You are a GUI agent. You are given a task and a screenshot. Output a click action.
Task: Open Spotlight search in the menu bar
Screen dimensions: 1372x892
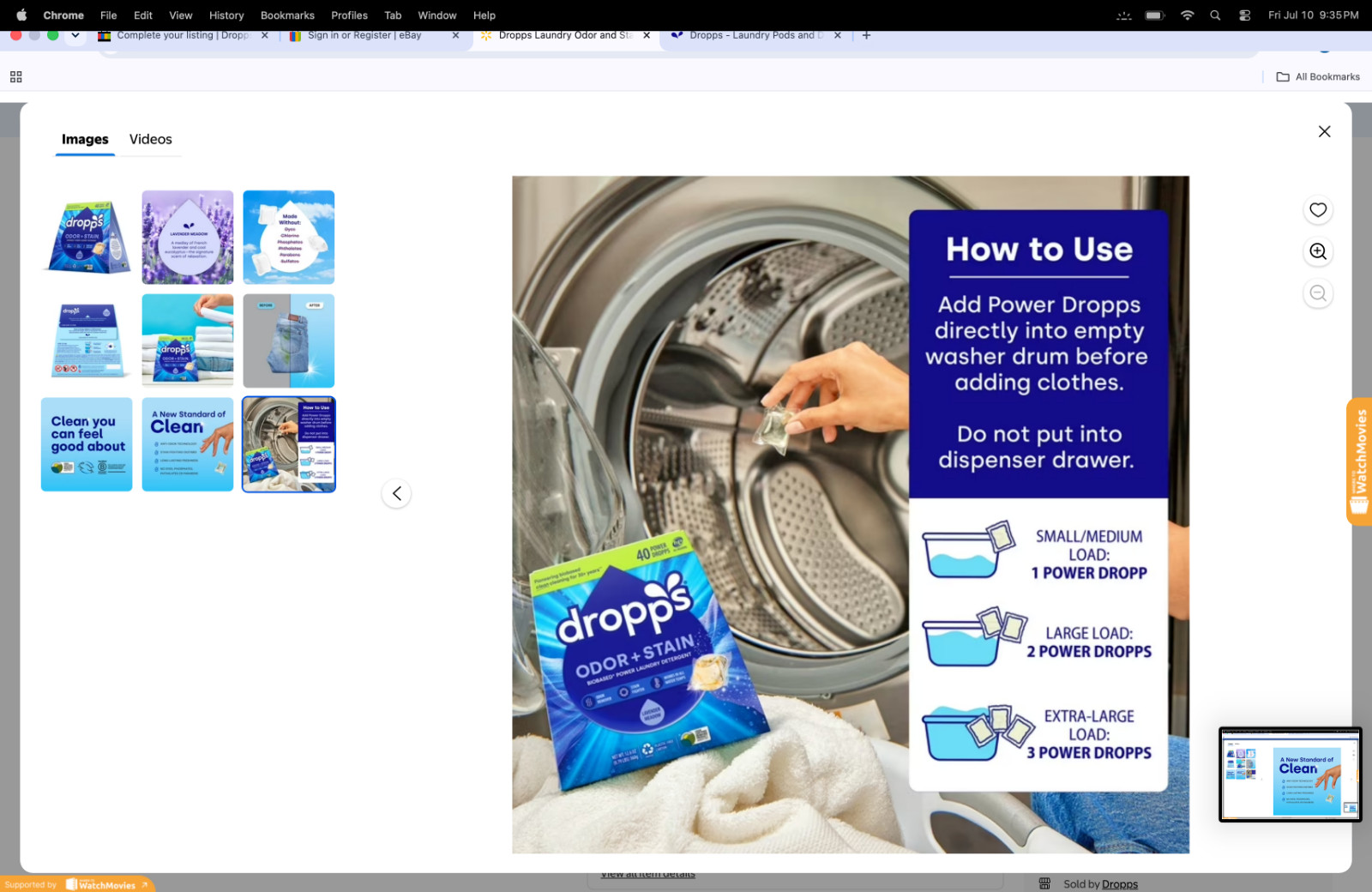1215,15
